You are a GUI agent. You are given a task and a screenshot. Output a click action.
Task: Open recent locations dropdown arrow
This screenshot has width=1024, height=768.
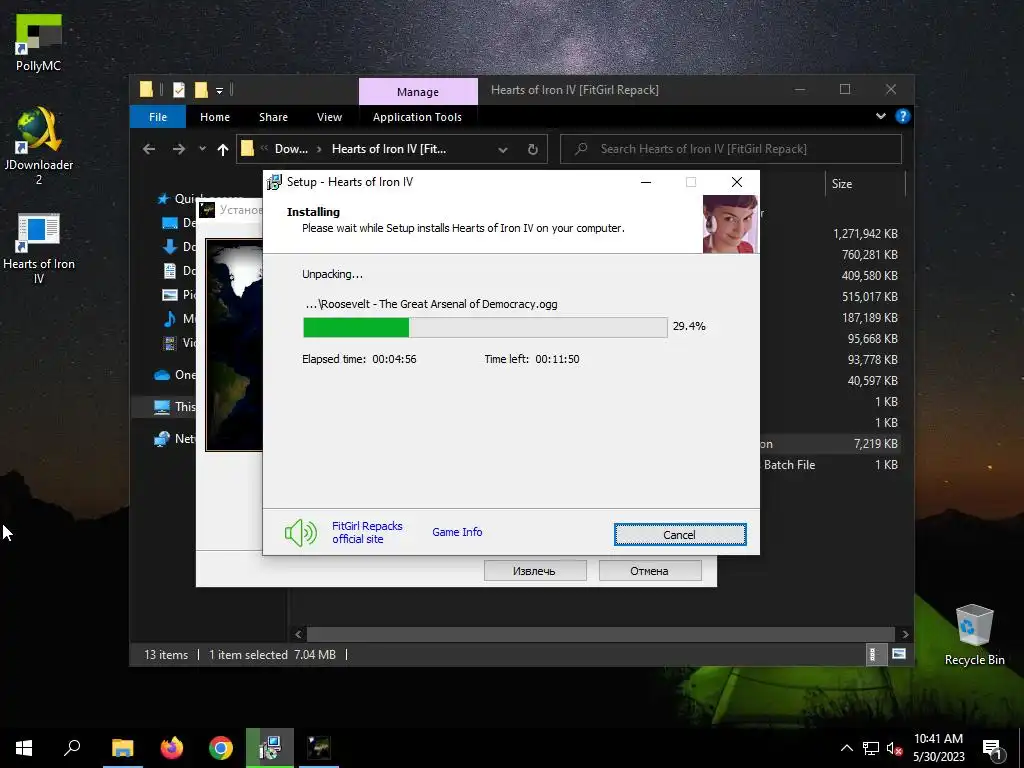202,150
